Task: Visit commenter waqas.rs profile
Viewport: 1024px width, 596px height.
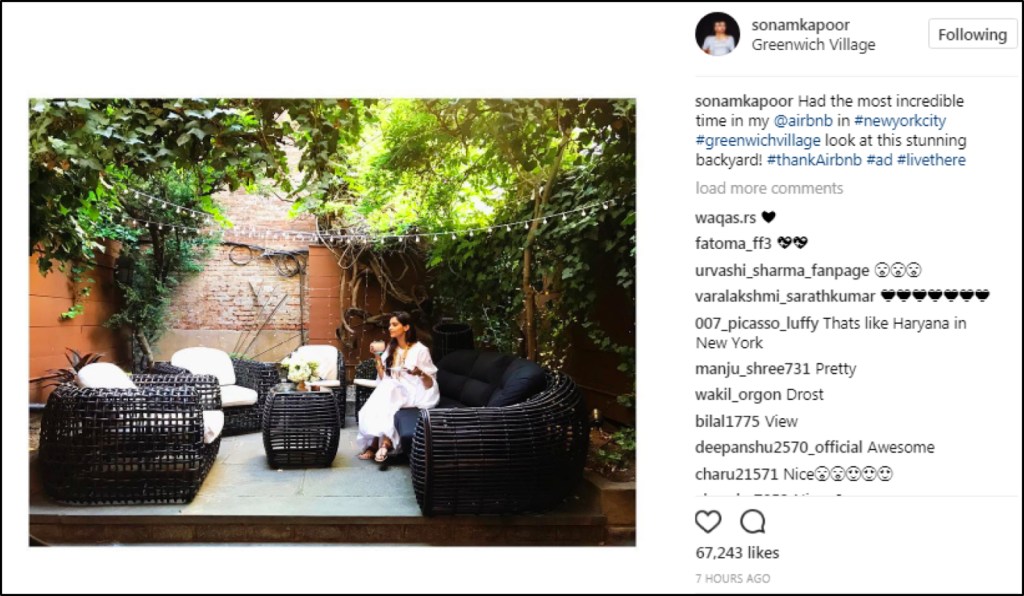Action: click(726, 217)
